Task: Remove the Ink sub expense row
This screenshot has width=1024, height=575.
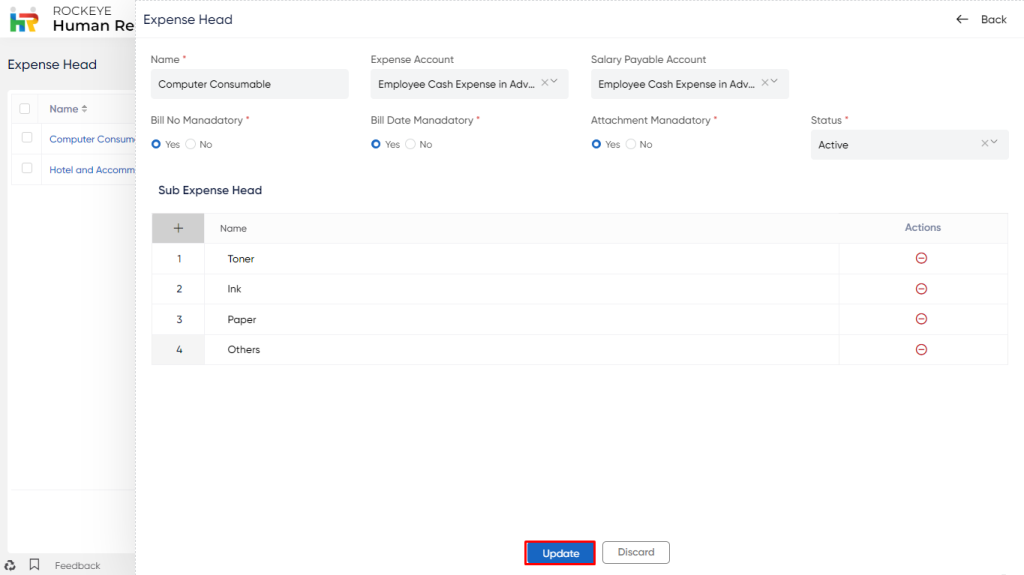Action: 921,289
